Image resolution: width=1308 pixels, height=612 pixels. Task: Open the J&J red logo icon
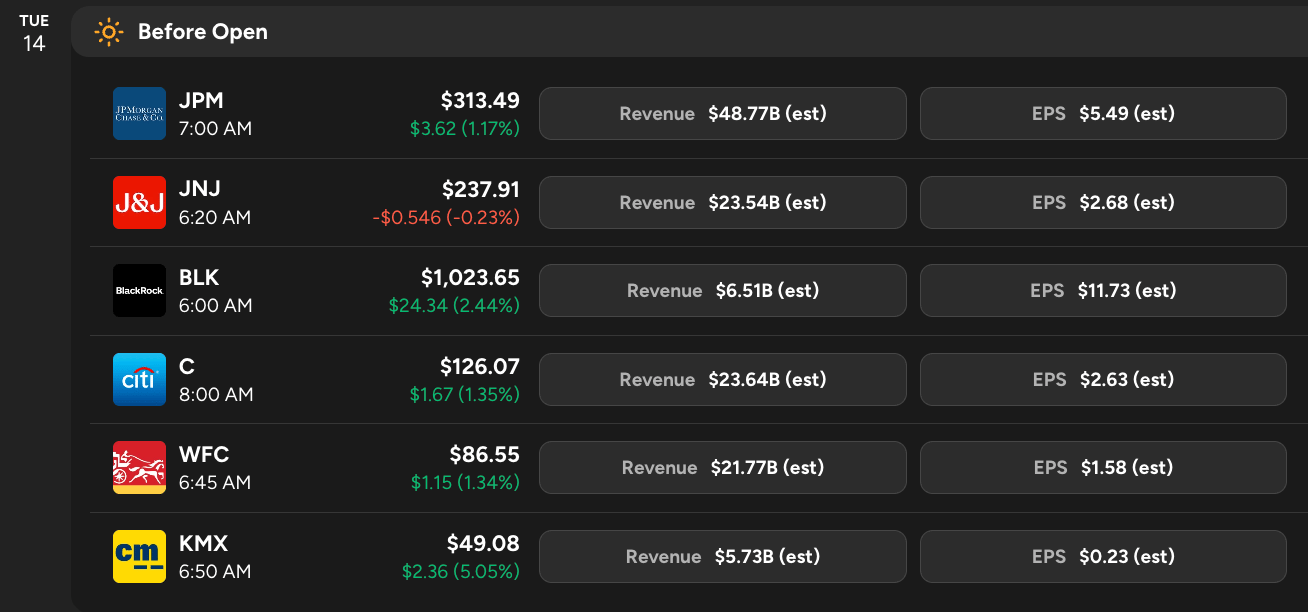[x=139, y=202]
